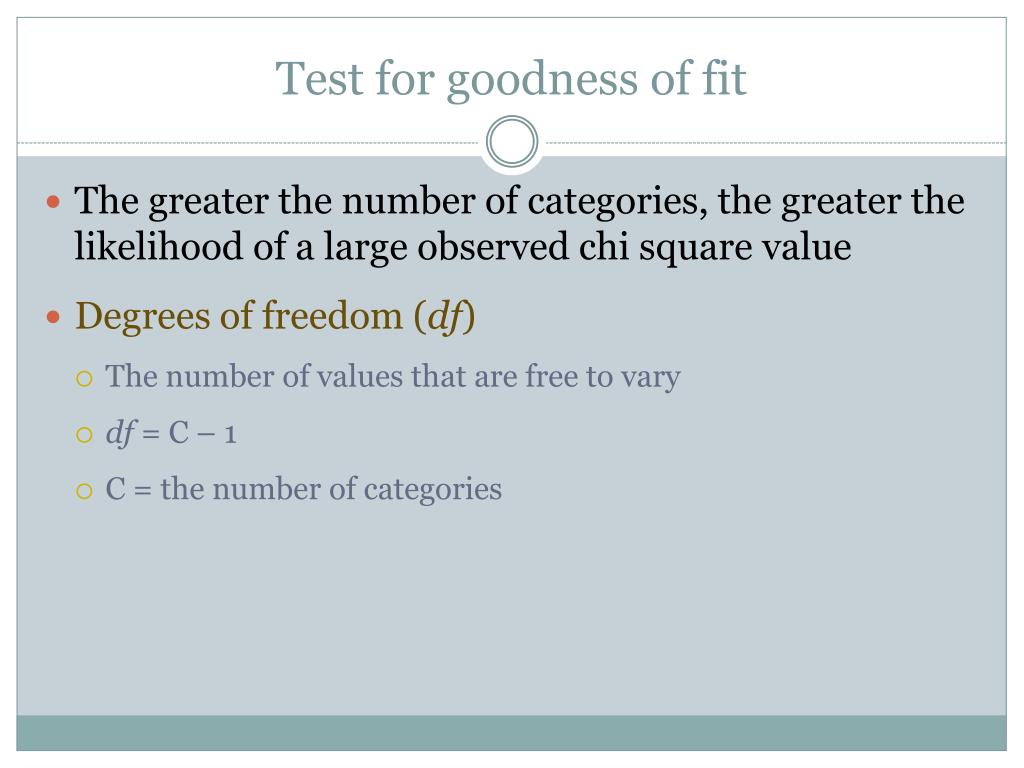The image size is (1024, 768).
Task: Click the hollow bullet beside "The number of values"
Action: pos(84,379)
